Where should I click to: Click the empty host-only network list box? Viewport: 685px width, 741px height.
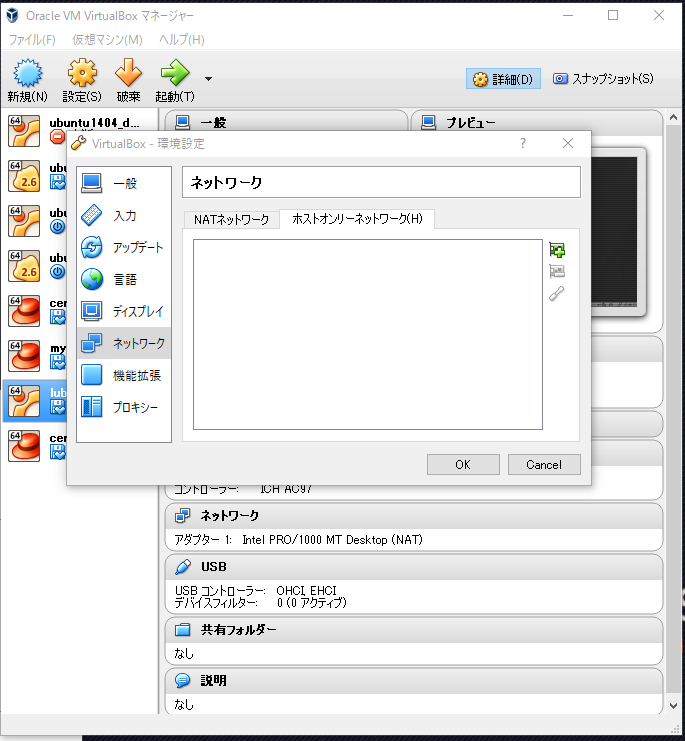point(368,335)
